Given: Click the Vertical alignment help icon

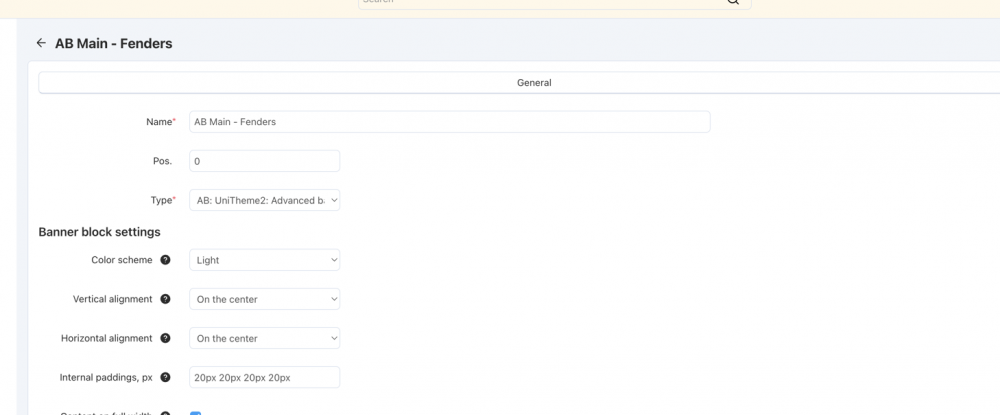Looking at the screenshot, I should (166, 299).
